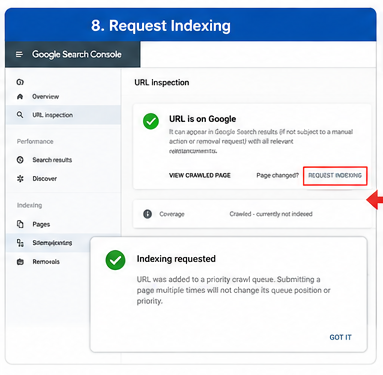Click the Sitemaps icon
Image resolution: width=383 pixels, height=375 pixels.
coord(20,243)
